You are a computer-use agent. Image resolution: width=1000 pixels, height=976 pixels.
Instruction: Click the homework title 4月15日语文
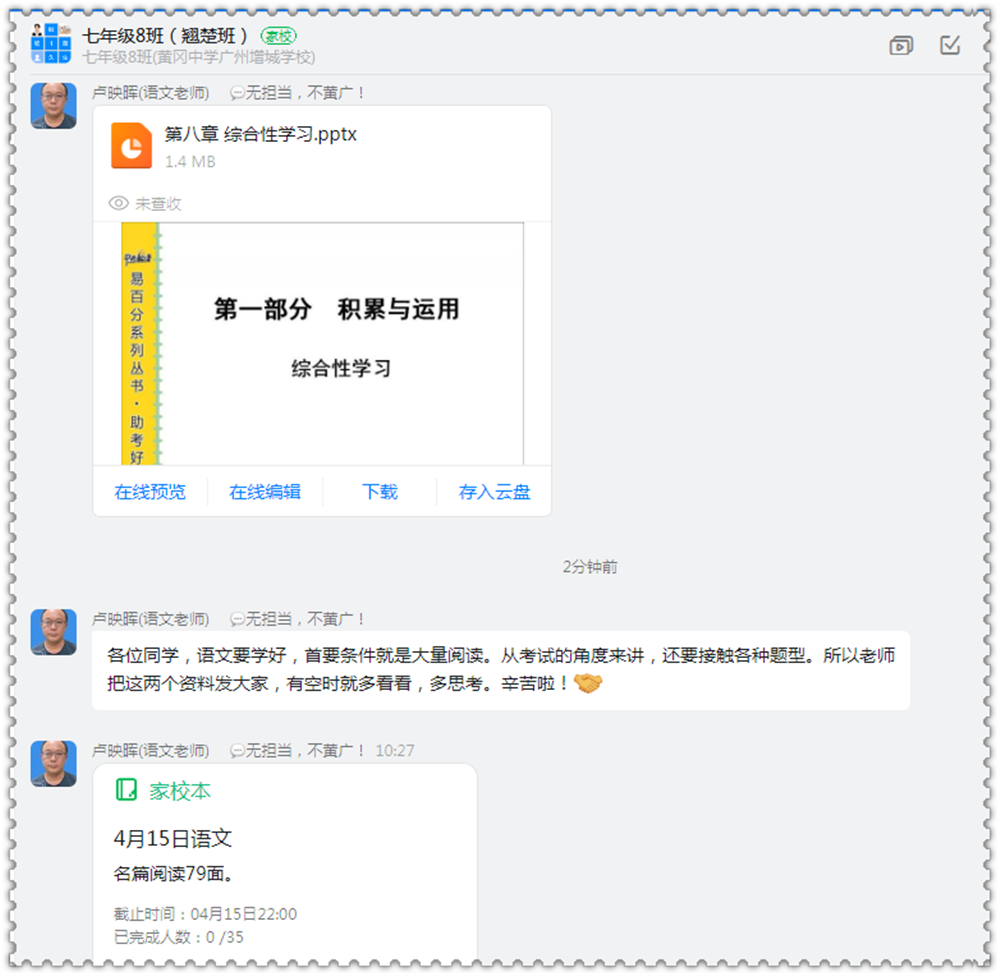[173, 838]
